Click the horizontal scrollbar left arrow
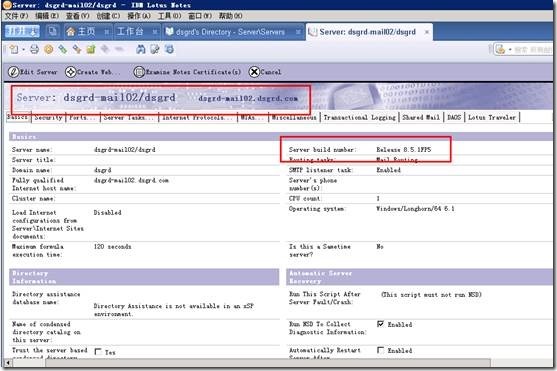The height and width of the screenshot is (371, 557). (x=7, y=363)
